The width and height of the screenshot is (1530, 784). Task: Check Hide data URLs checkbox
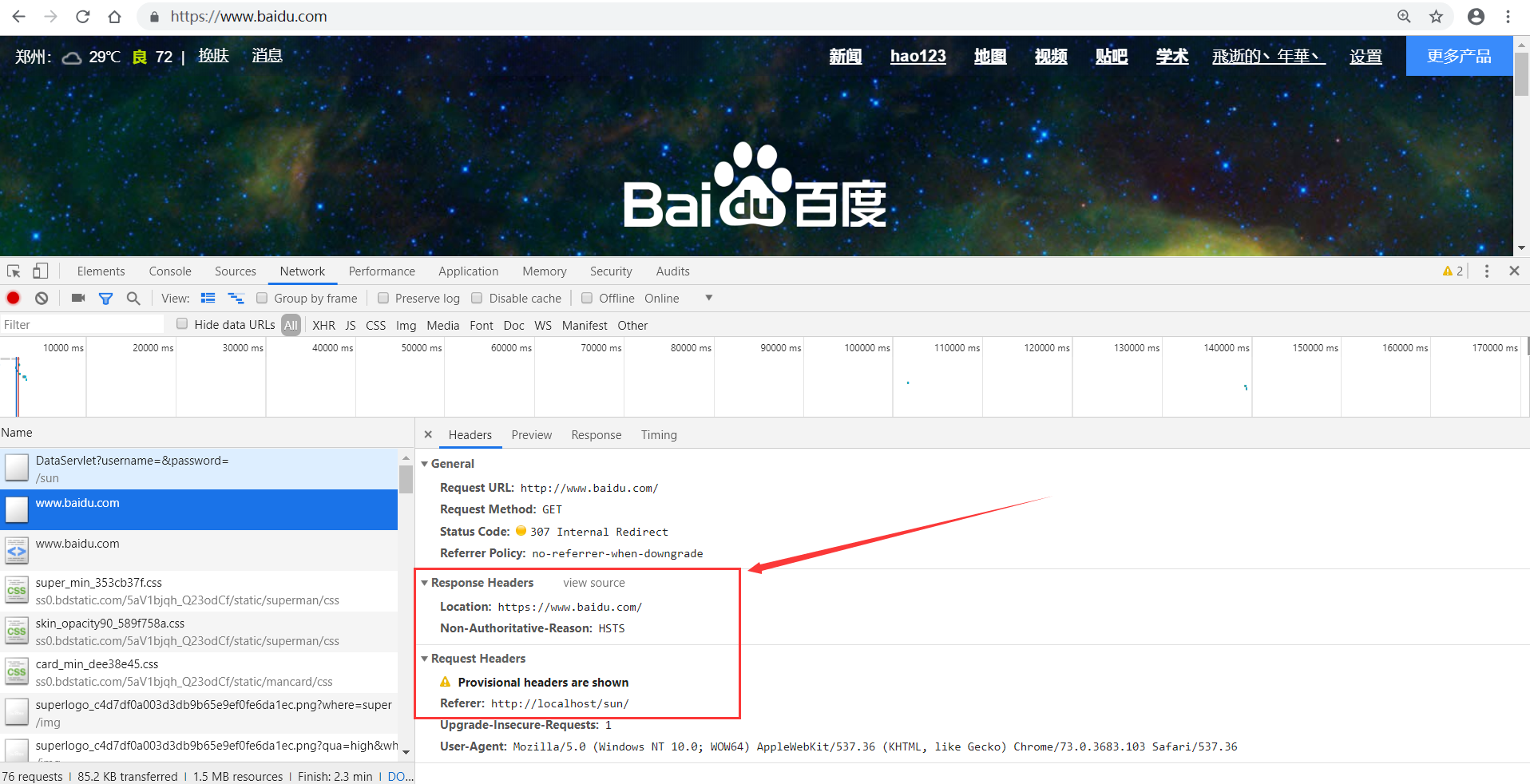tap(182, 324)
